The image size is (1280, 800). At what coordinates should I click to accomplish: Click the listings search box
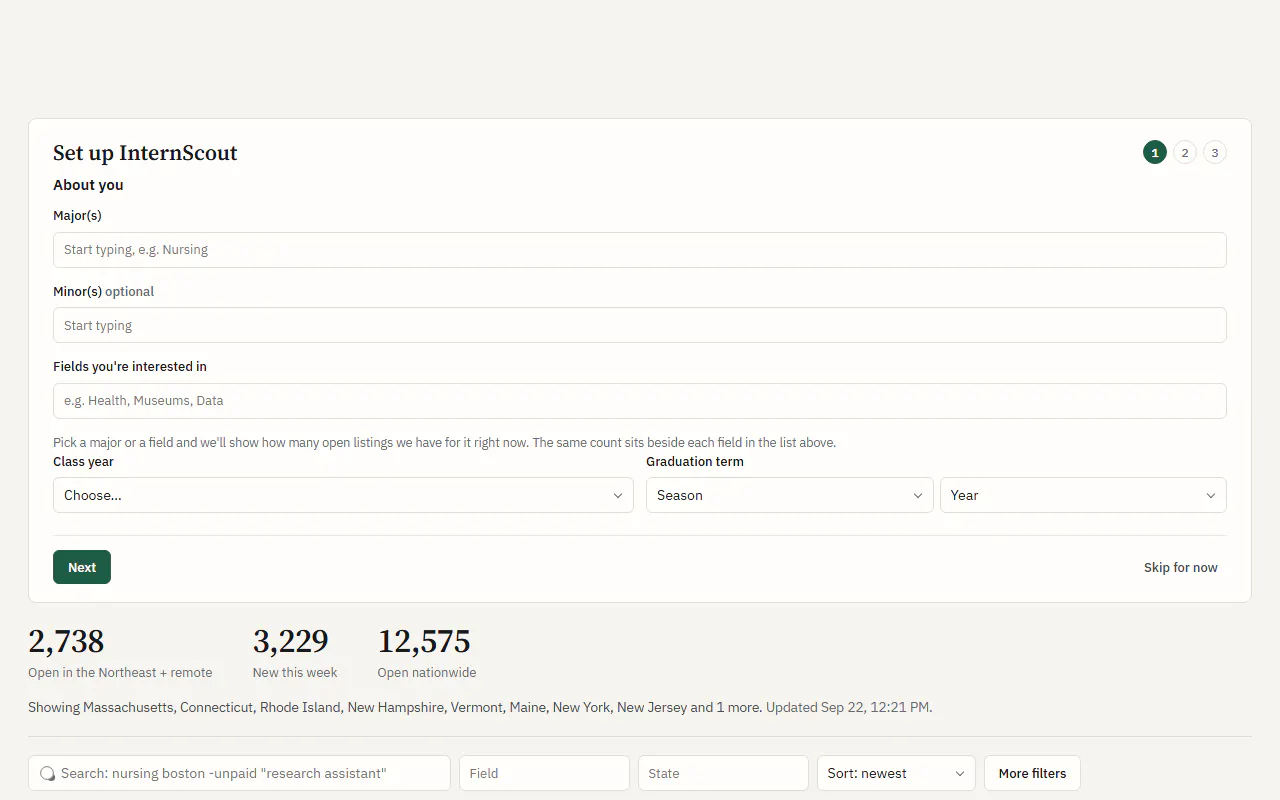click(x=239, y=773)
